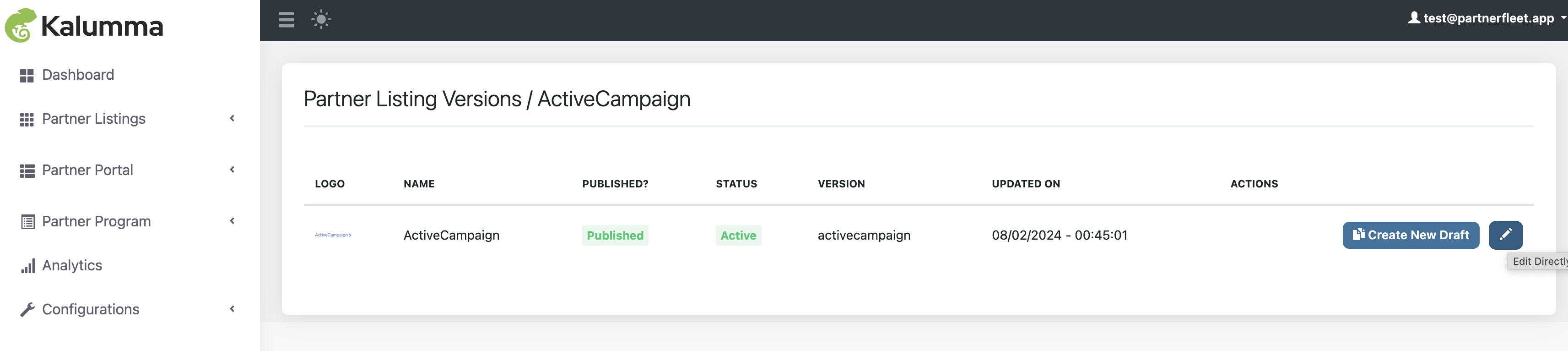The height and width of the screenshot is (351, 1568).
Task: Toggle the sidebar hamburger menu
Action: [286, 20]
